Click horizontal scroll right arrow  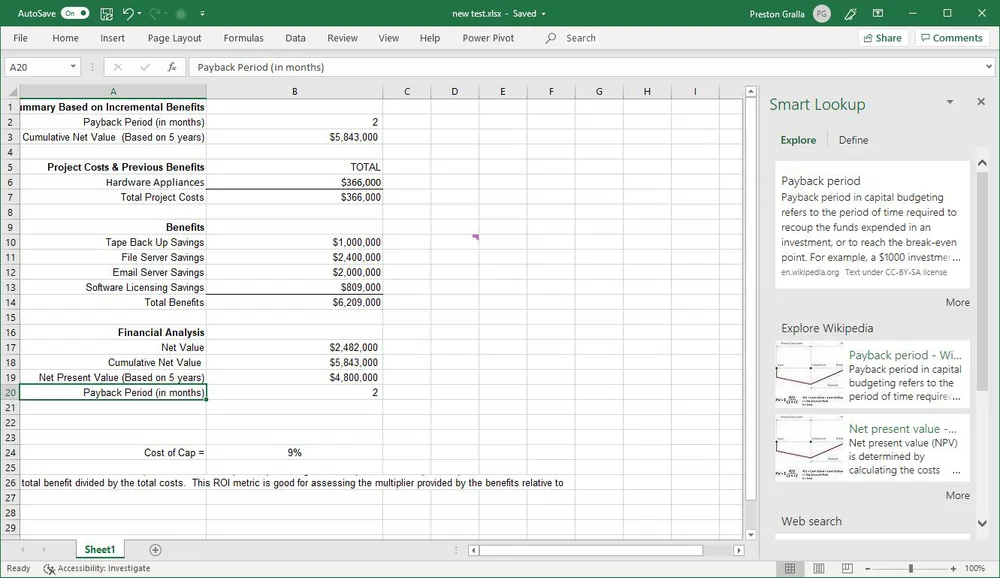[x=739, y=550]
